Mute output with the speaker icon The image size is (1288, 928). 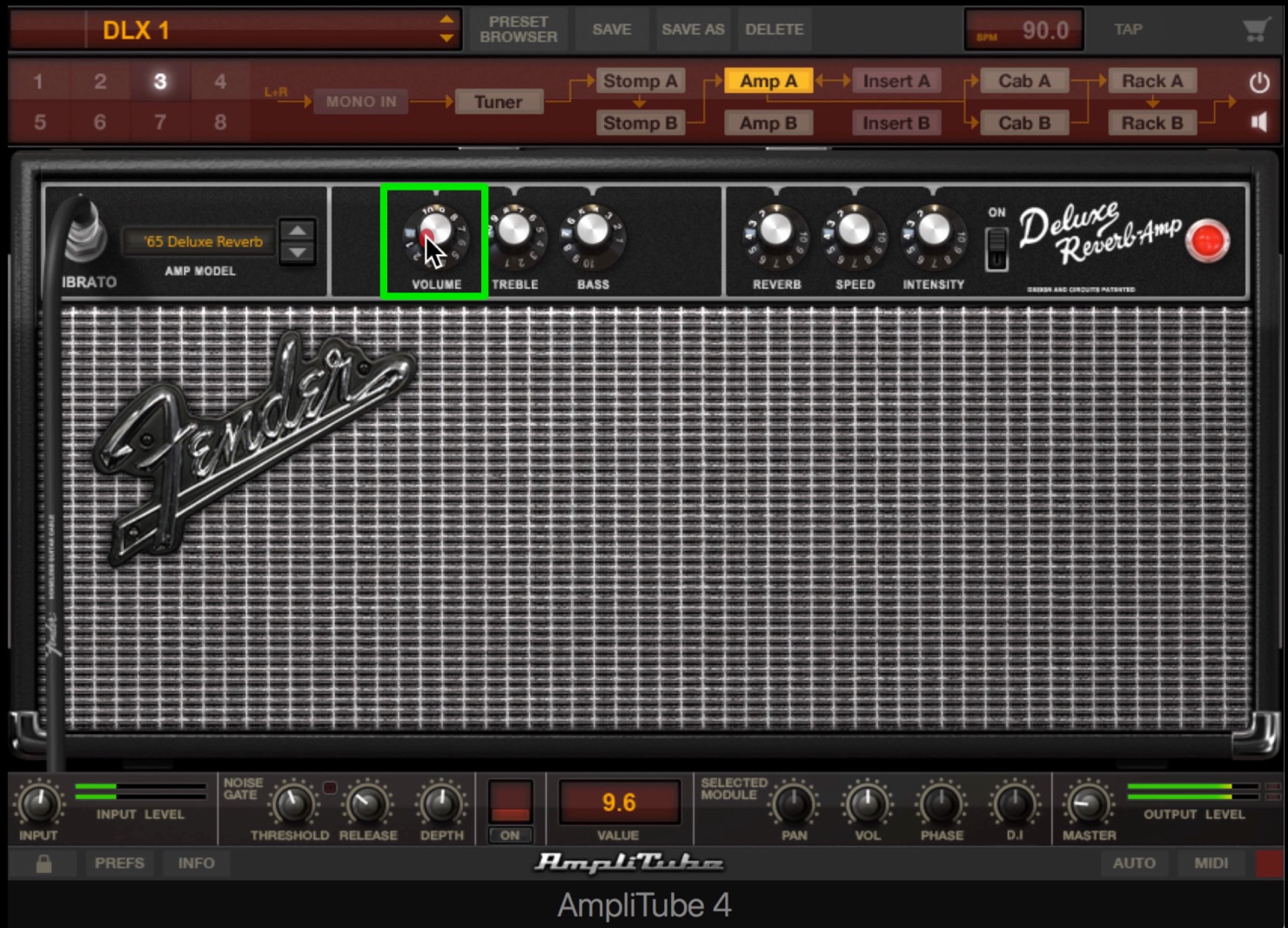1258,122
